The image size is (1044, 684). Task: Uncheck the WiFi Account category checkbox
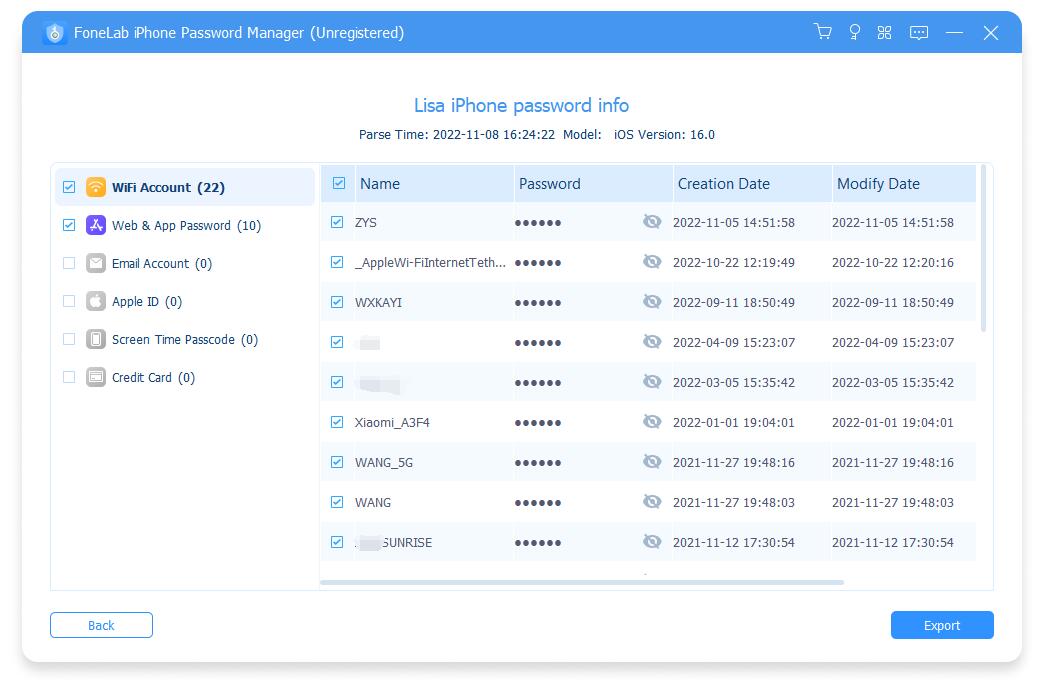coord(69,187)
